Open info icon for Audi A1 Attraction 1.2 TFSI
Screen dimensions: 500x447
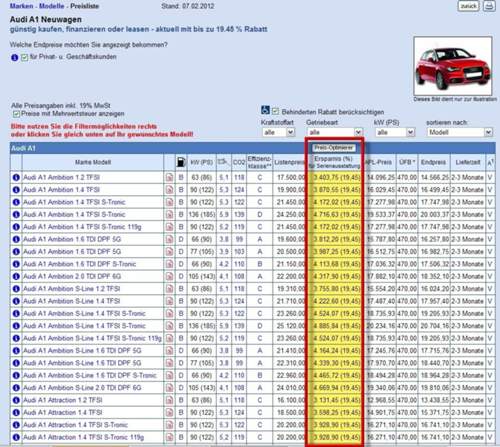(x=16, y=400)
